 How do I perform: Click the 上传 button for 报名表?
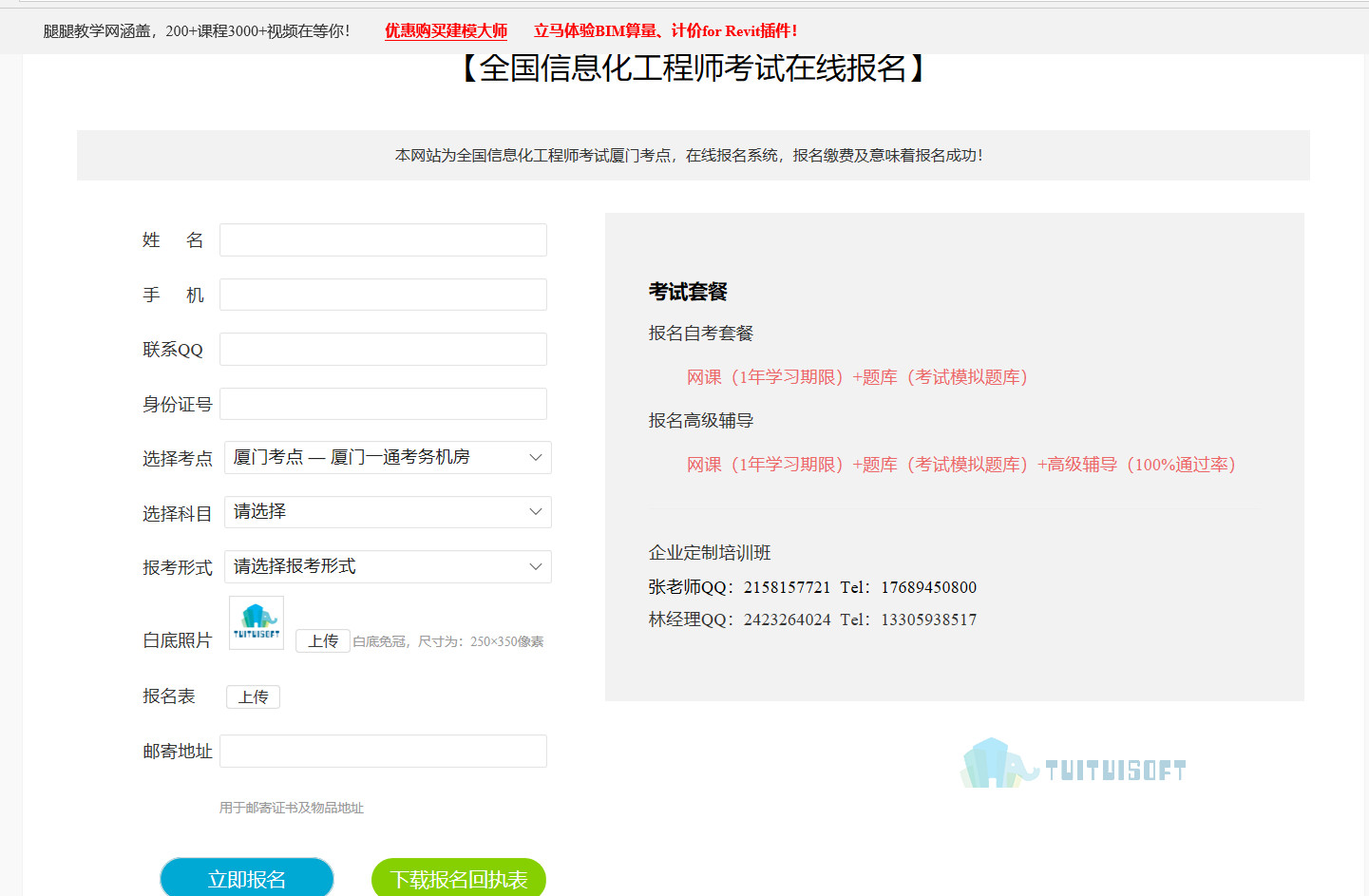pyautogui.click(x=253, y=696)
